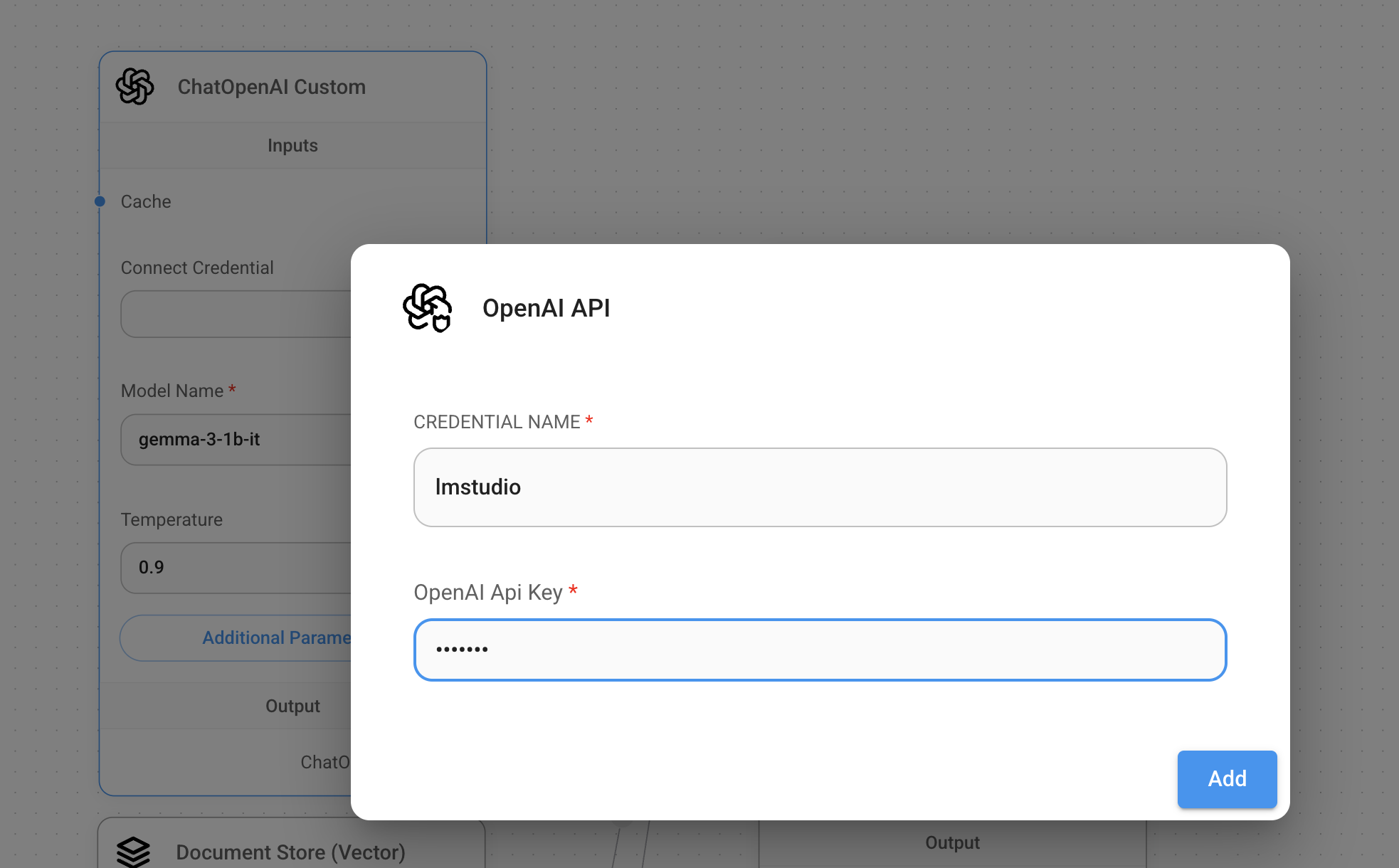Click the Output label on the bottom-right node
The width and height of the screenshot is (1399, 868).
pyautogui.click(x=952, y=842)
